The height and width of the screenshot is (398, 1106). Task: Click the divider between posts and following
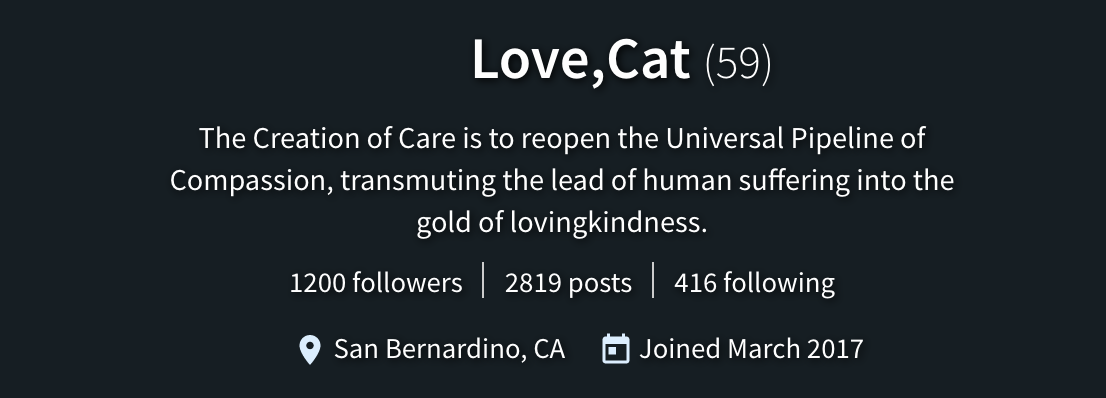click(x=653, y=280)
